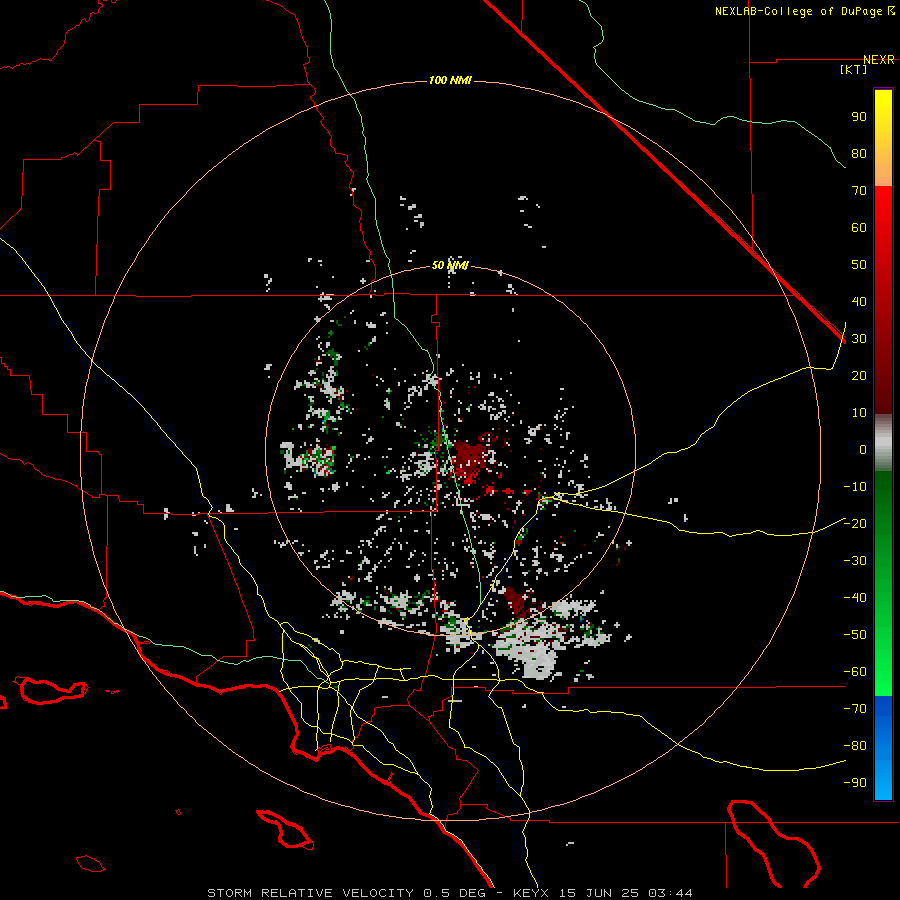Select the -90 value on velocity scale
The image size is (900, 900).
[x=855, y=783]
